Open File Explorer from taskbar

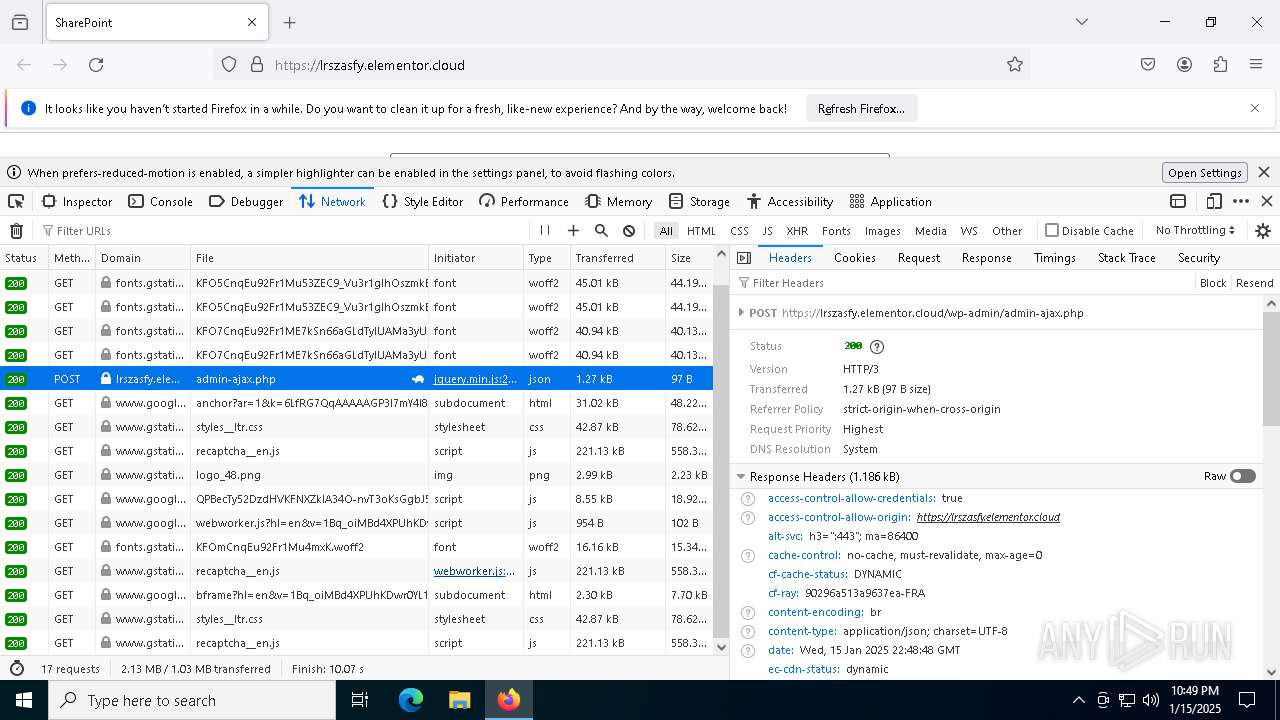(x=459, y=700)
